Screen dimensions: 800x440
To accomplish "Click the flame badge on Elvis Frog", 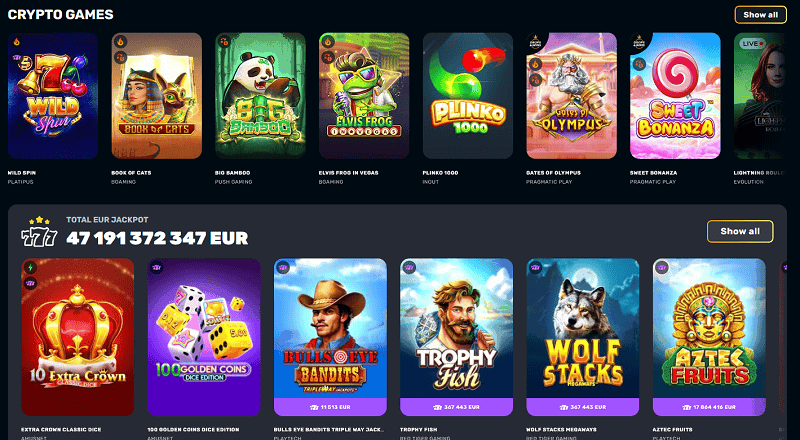I will pyautogui.click(x=328, y=42).
